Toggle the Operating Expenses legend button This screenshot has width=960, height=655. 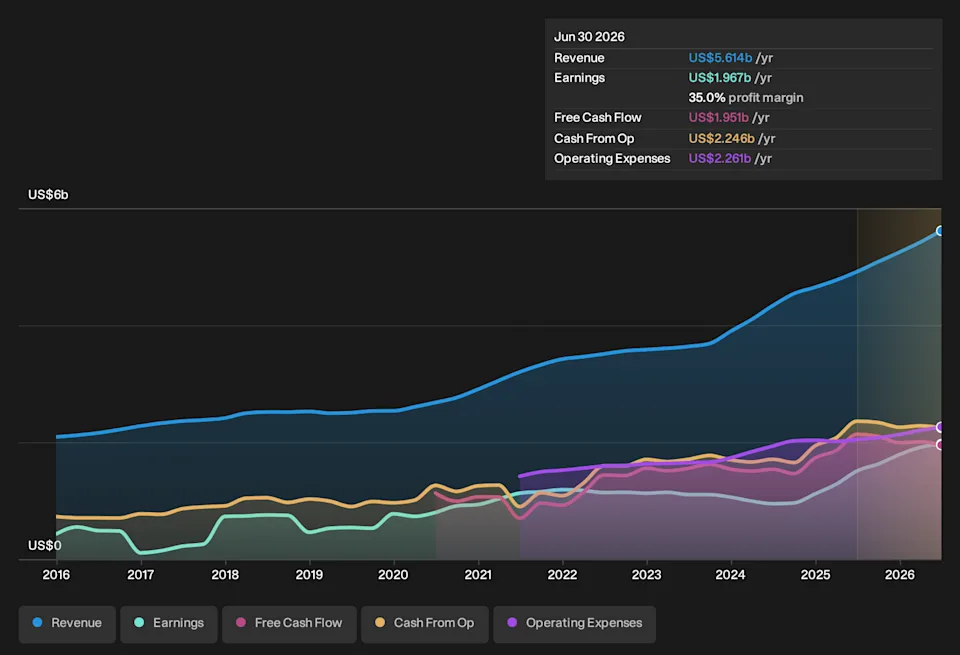[574, 624]
